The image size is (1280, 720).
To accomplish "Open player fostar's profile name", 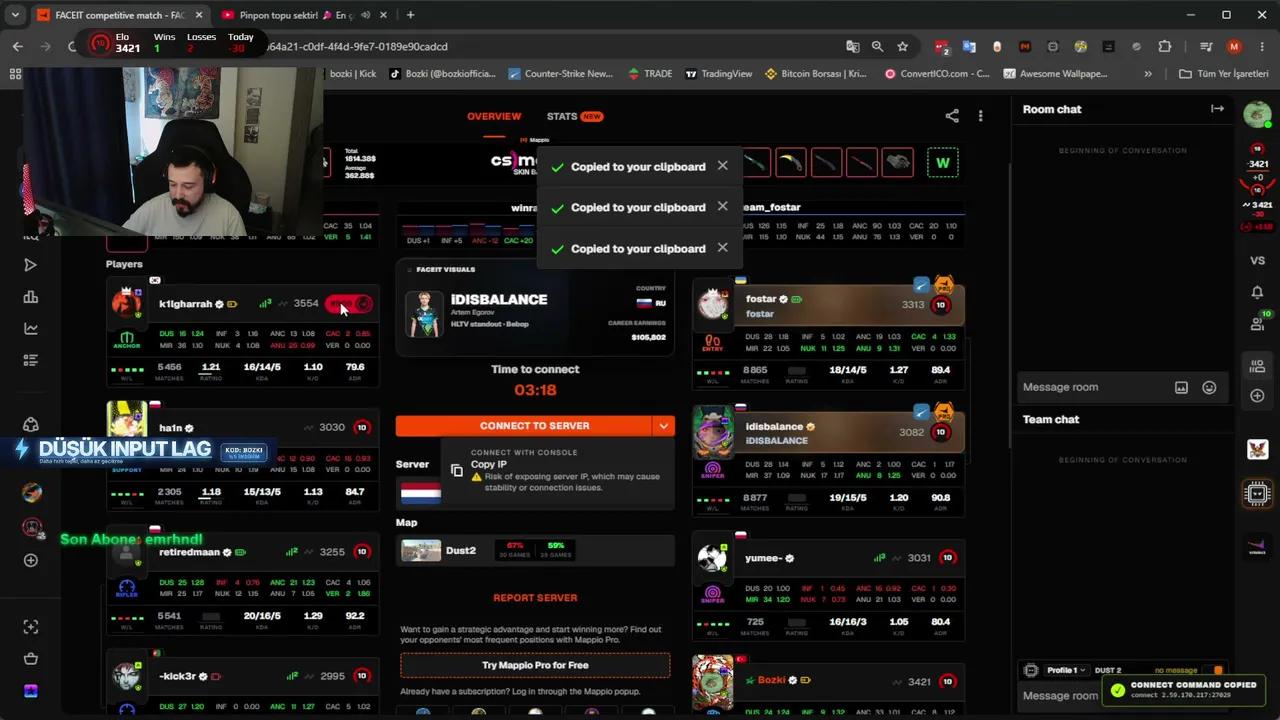I will [x=761, y=299].
